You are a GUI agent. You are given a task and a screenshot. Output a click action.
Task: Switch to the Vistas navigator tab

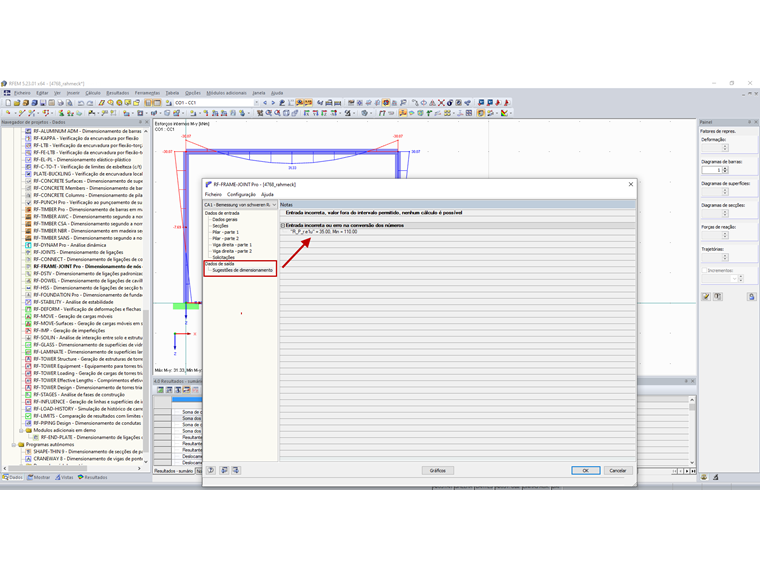(x=64, y=477)
